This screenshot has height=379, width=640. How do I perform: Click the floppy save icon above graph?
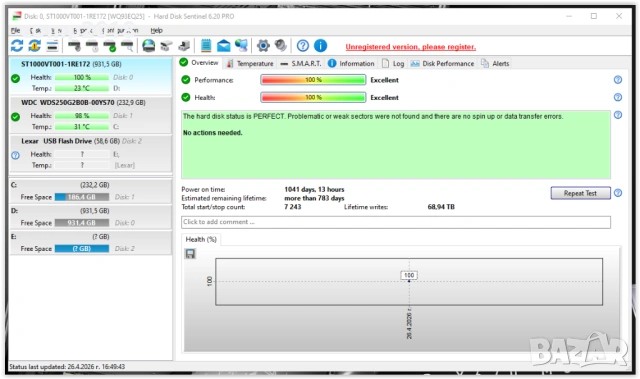(x=190, y=254)
